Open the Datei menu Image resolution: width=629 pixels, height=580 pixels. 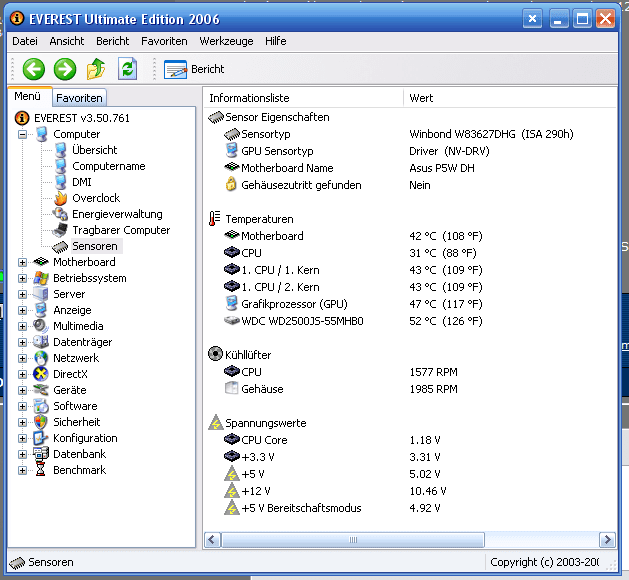tap(25, 41)
